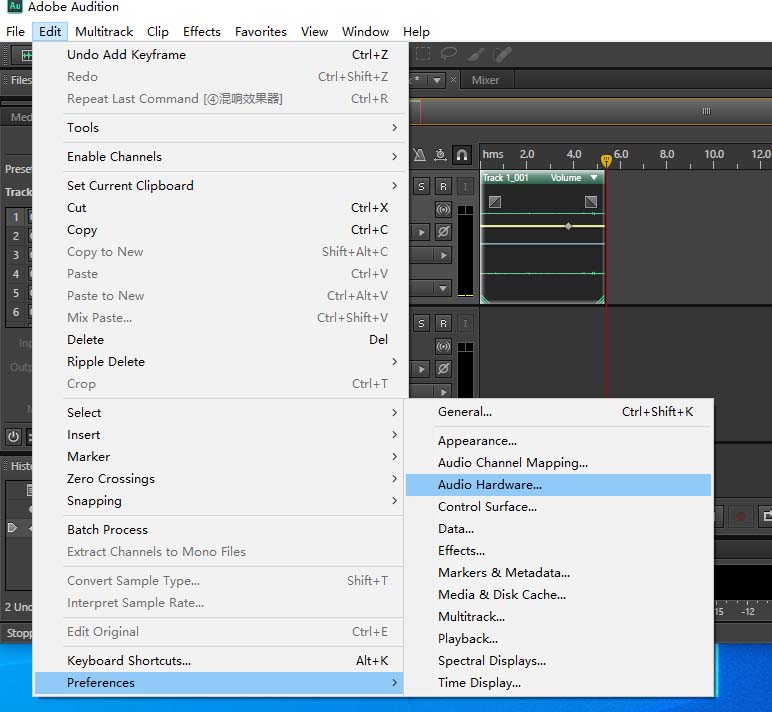This screenshot has width=772, height=712.
Task: Click the yellow playhead marker on timeline
Action: pyautogui.click(x=606, y=160)
